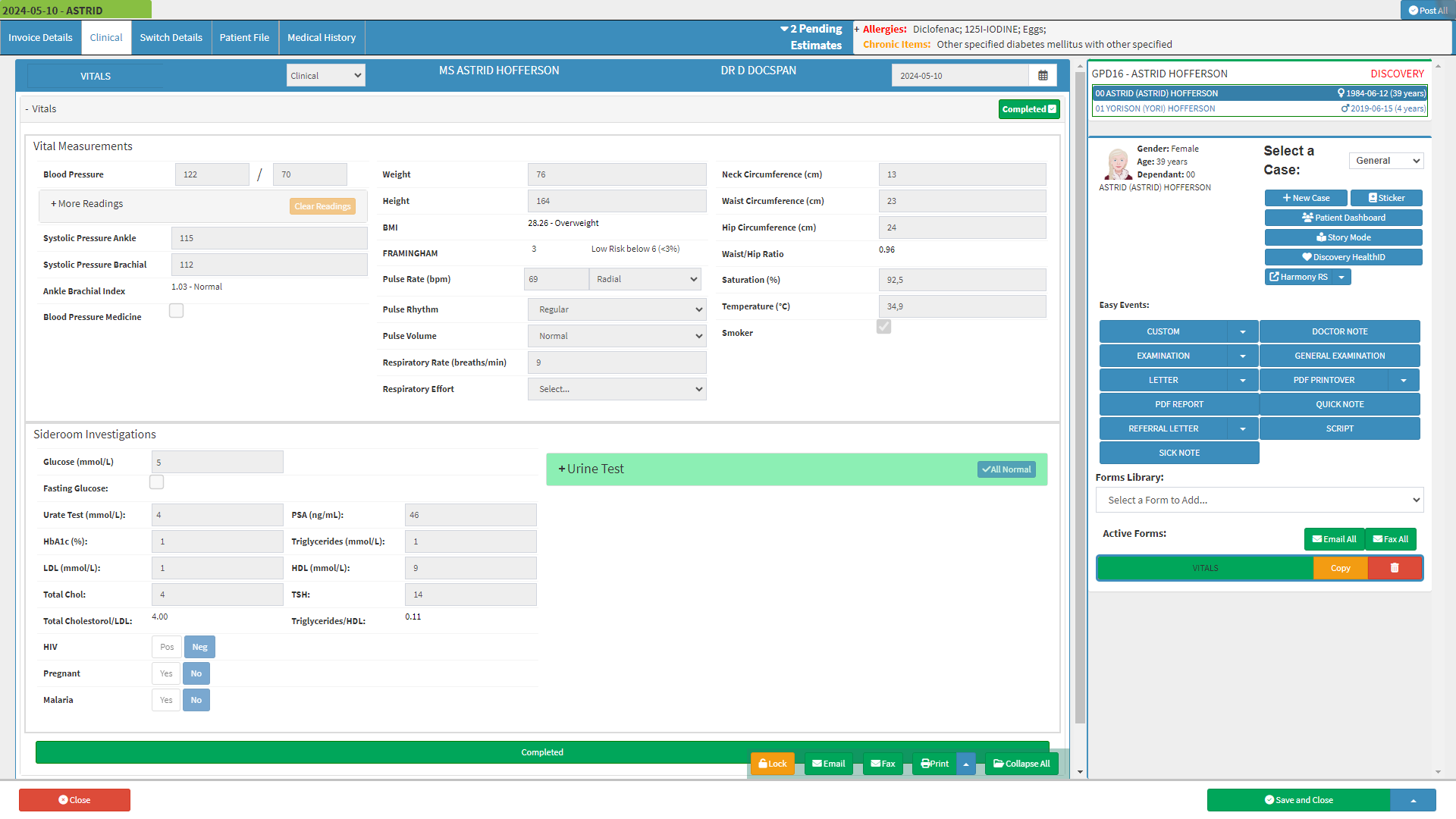Viewport: 1456px width, 819px height.
Task: Click the Fax All envelope button
Action: 1391,539
